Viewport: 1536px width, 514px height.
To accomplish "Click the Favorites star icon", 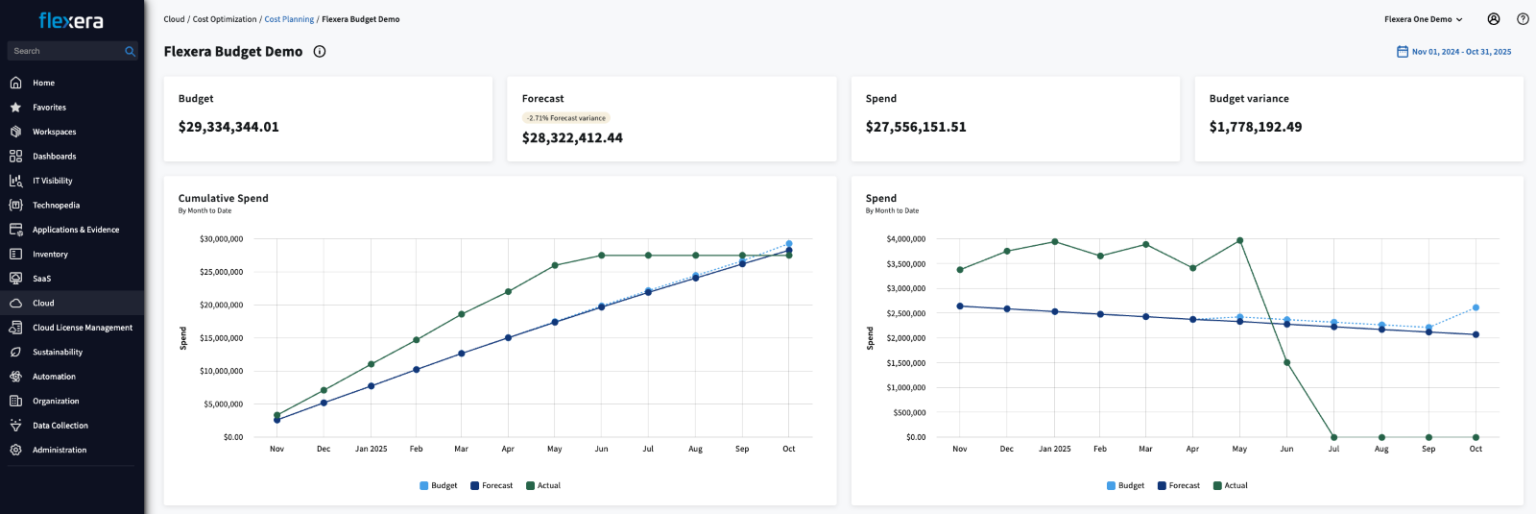I will click(x=15, y=107).
